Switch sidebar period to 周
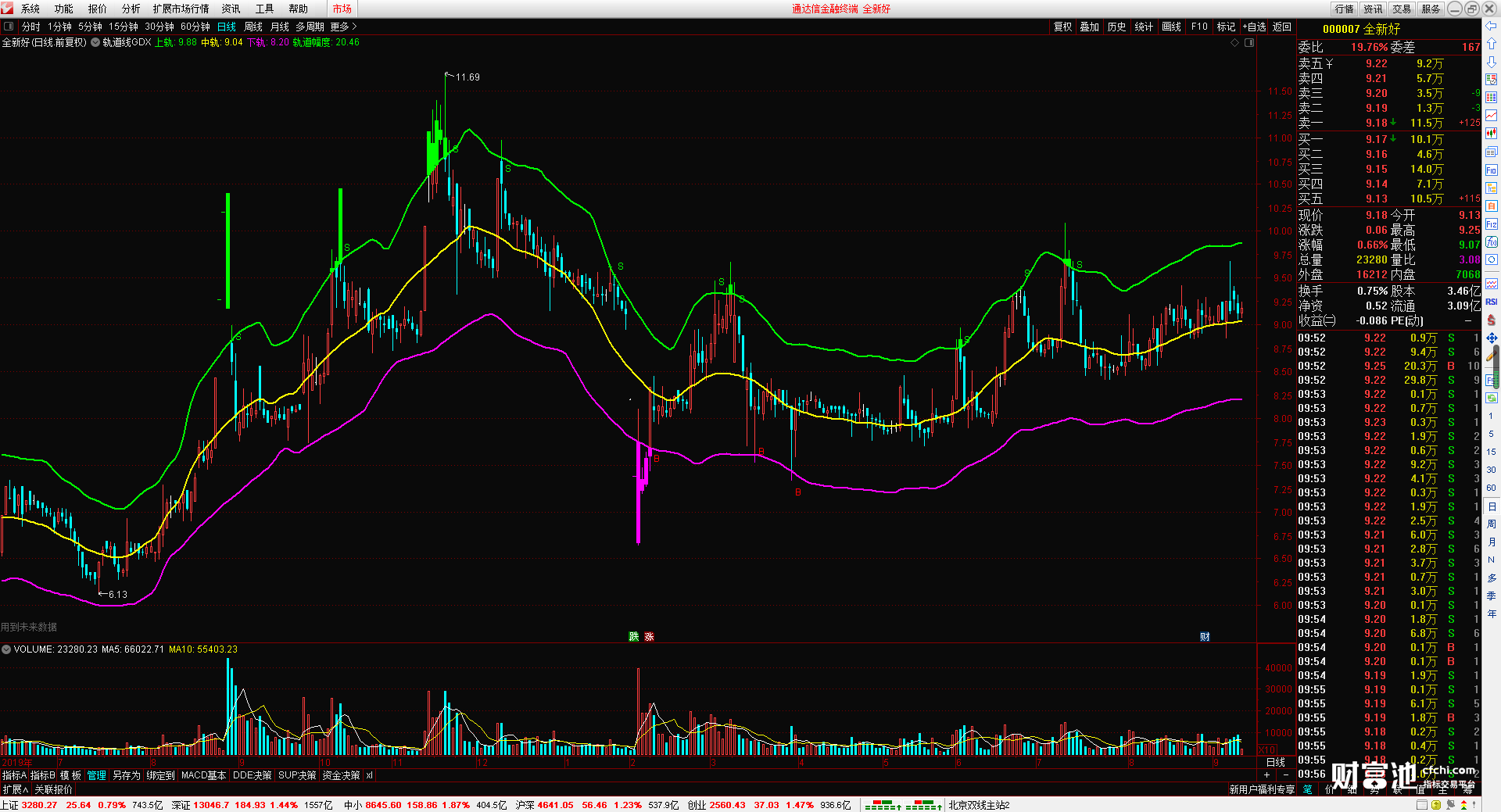 (x=1492, y=524)
